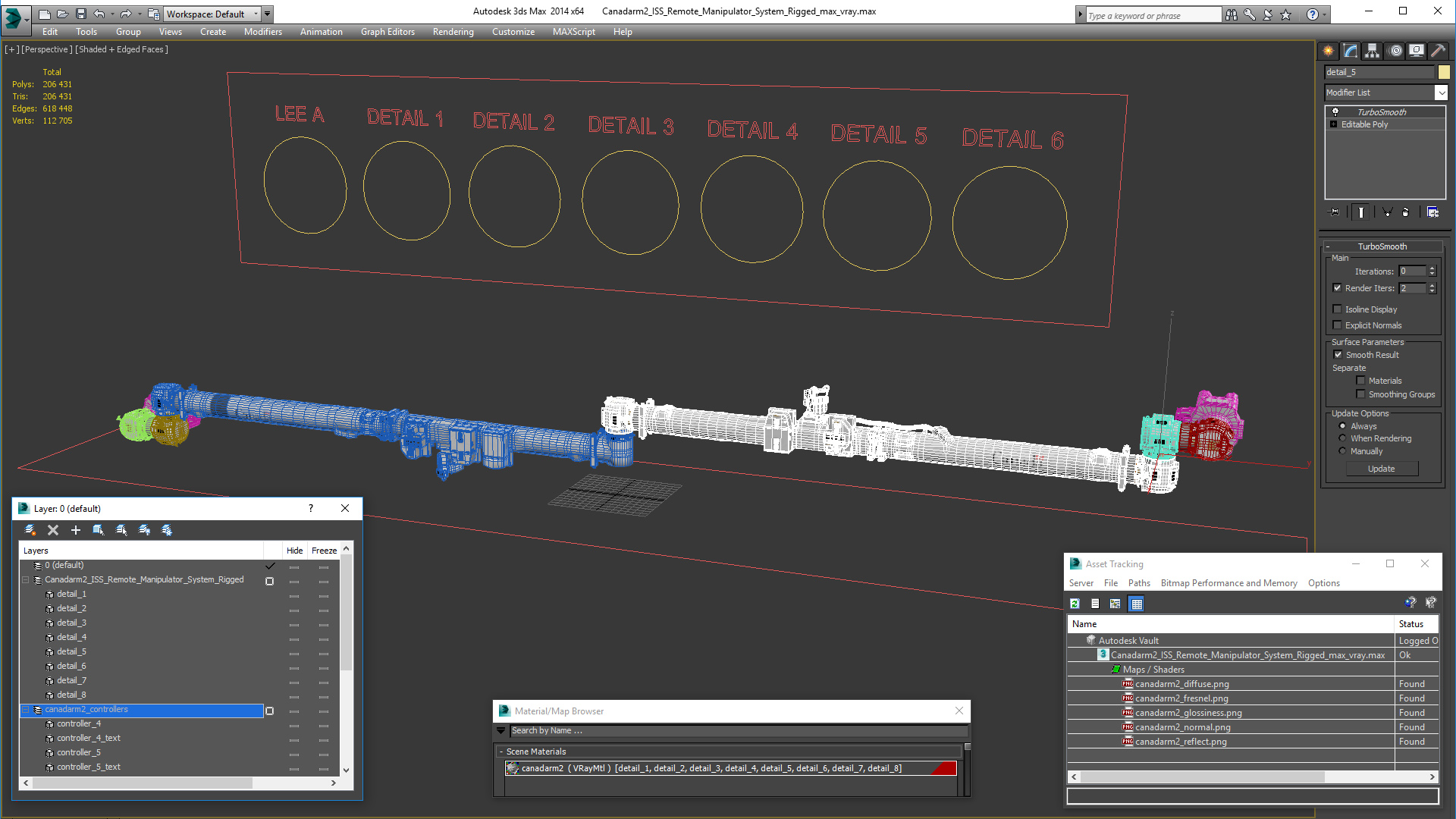Open the Rendering menu

(453, 32)
